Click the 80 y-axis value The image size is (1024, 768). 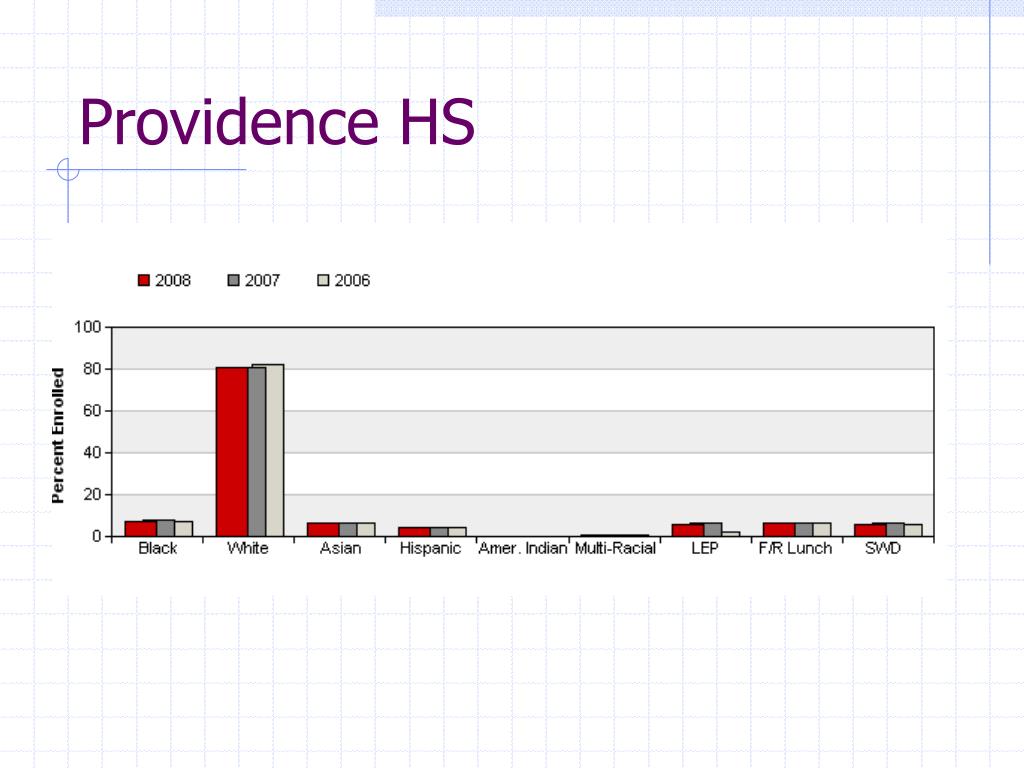click(x=93, y=369)
